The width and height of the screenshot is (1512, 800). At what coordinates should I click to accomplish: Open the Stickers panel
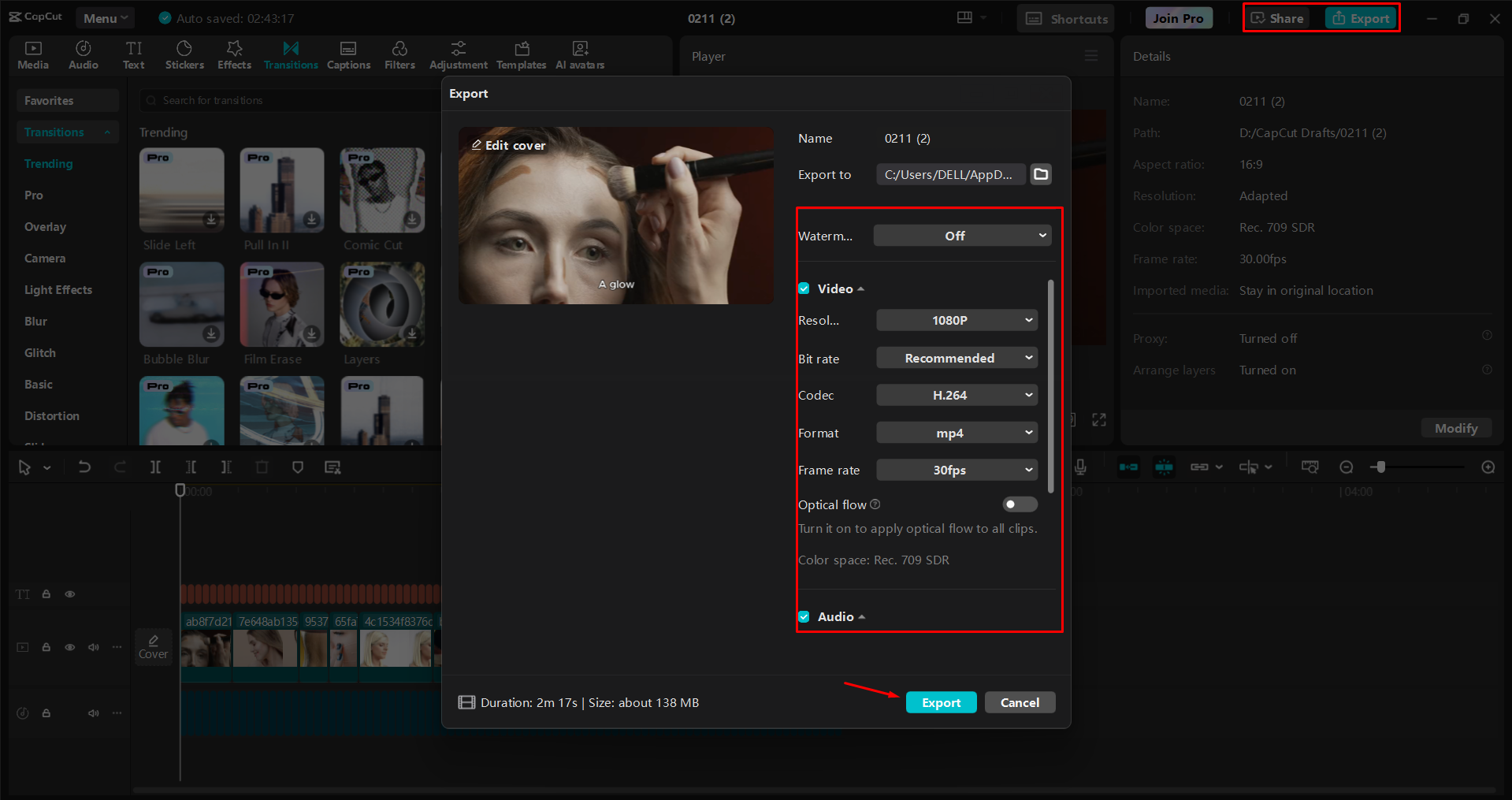[184, 54]
